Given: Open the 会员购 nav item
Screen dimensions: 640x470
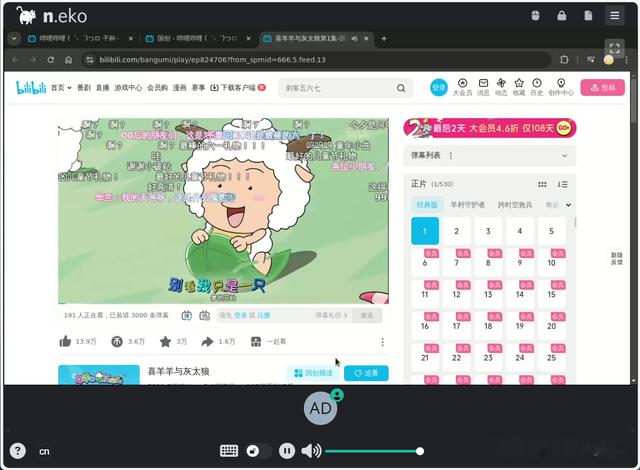Looking at the screenshot, I should point(158,87).
